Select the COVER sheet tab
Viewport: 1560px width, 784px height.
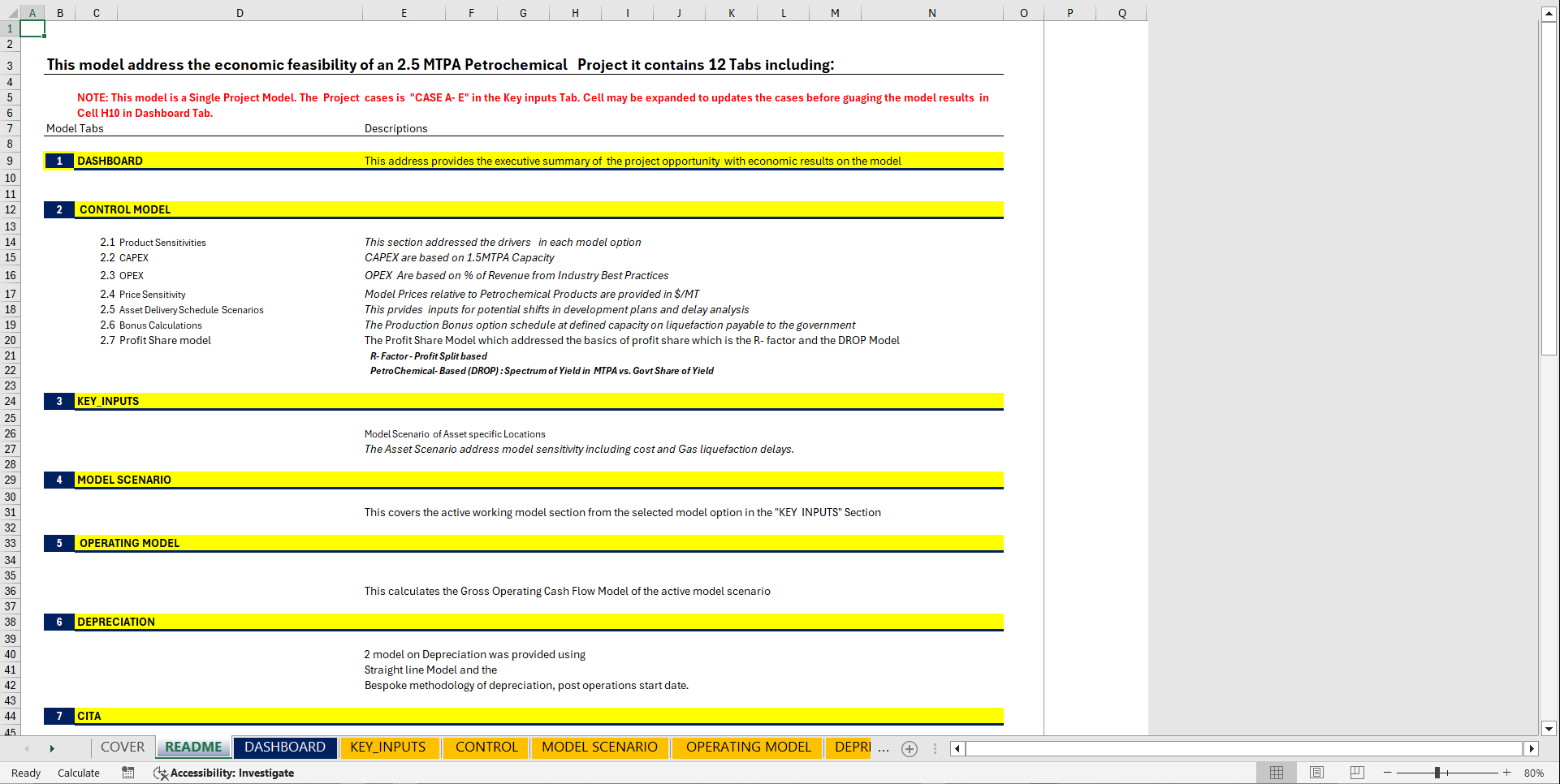tap(122, 747)
